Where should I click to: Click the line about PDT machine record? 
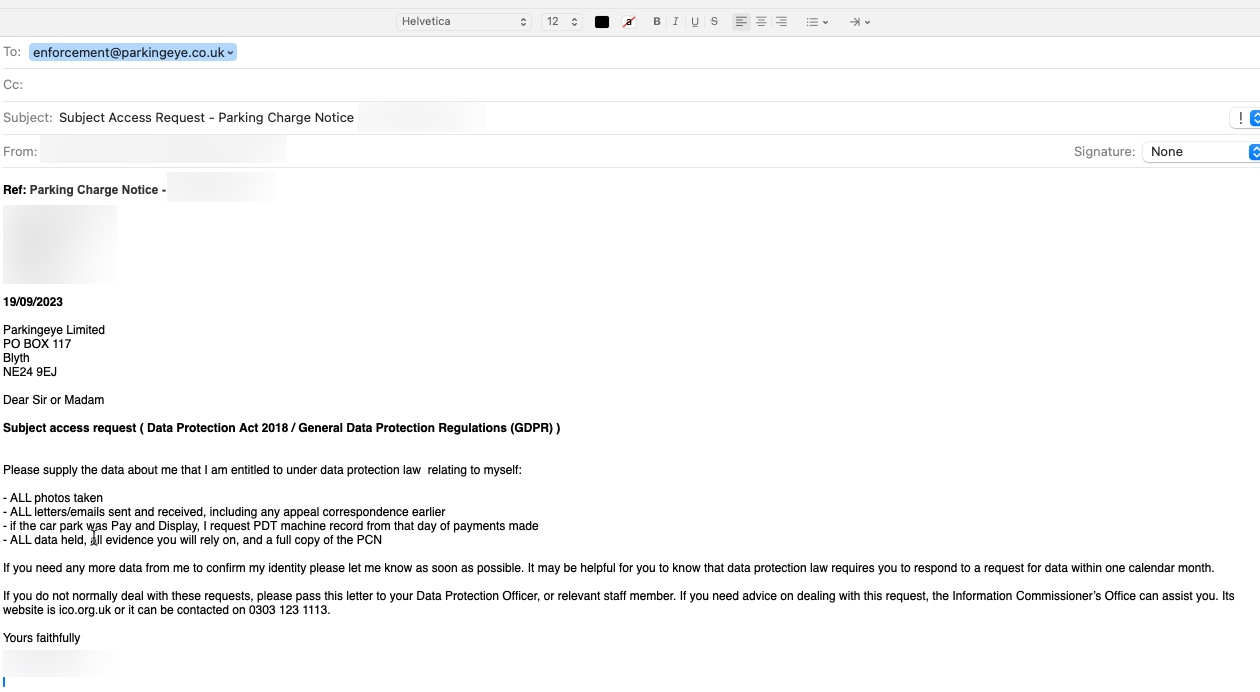pyautogui.click(x=271, y=526)
